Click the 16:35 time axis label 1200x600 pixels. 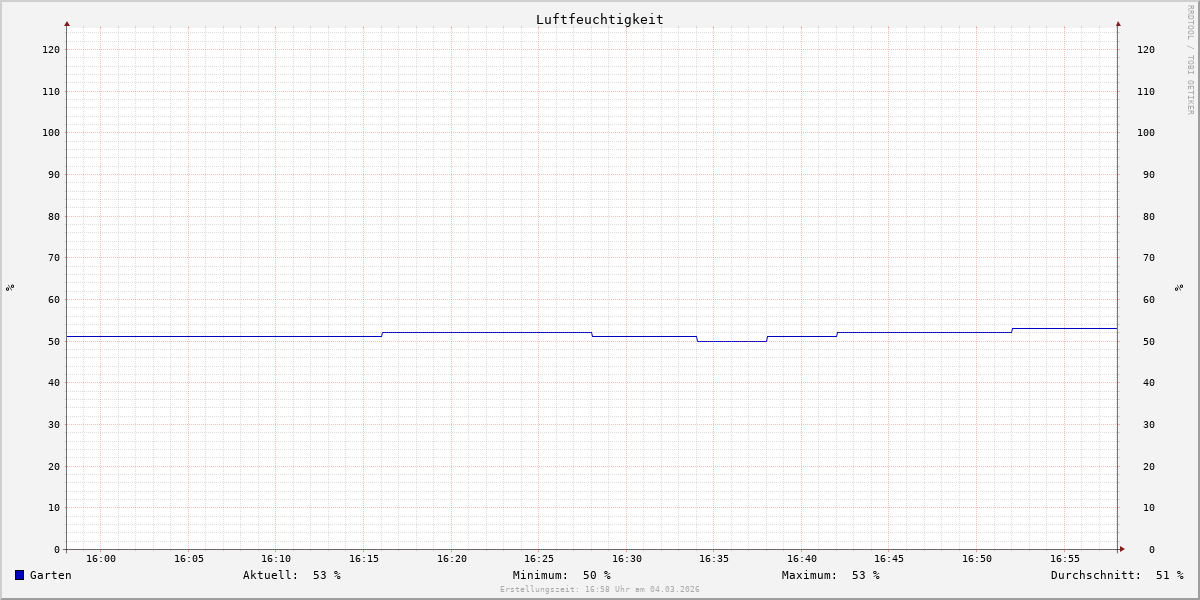pyautogui.click(x=714, y=559)
